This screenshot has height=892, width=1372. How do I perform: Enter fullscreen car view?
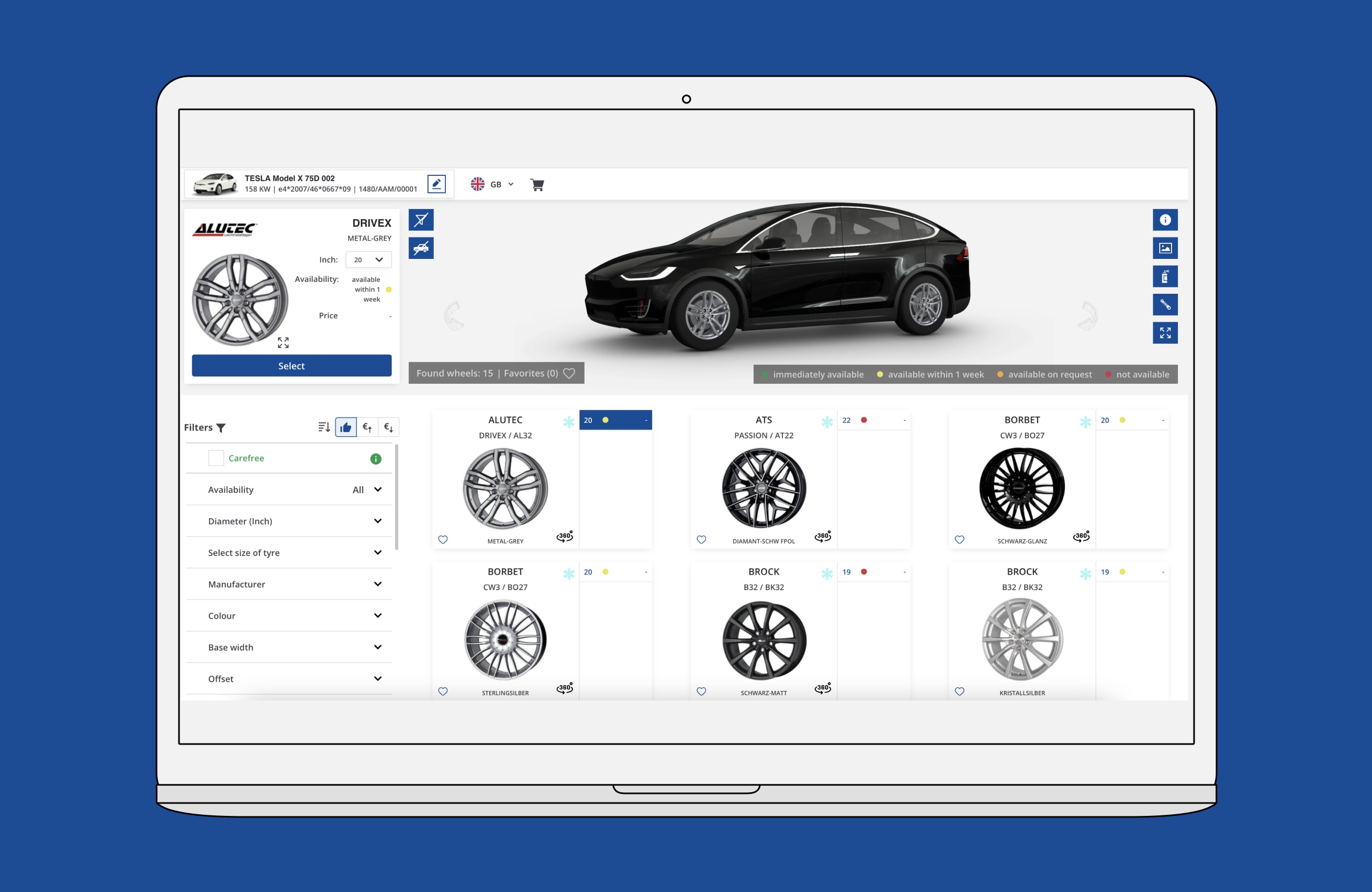pyautogui.click(x=1165, y=333)
